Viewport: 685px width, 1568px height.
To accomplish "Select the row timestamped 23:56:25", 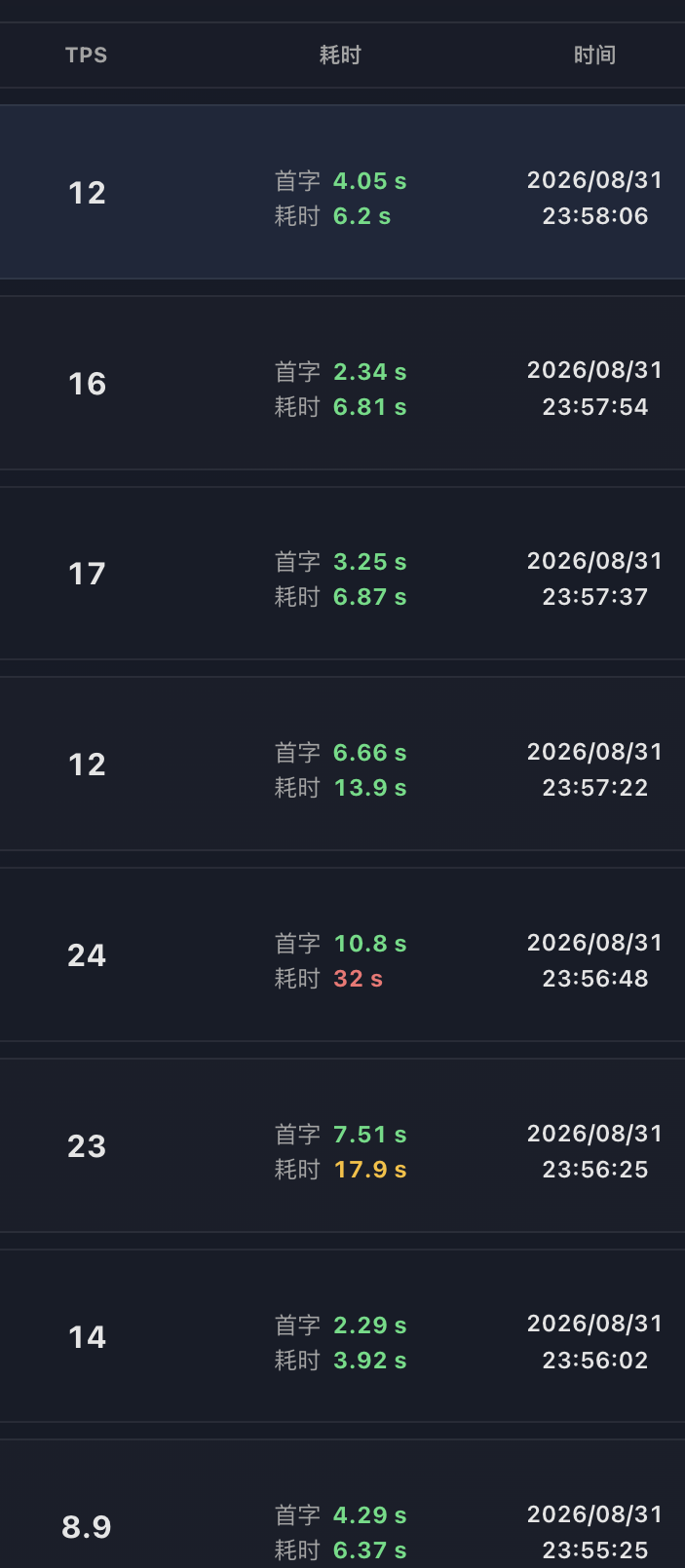I will (342, 1145).
